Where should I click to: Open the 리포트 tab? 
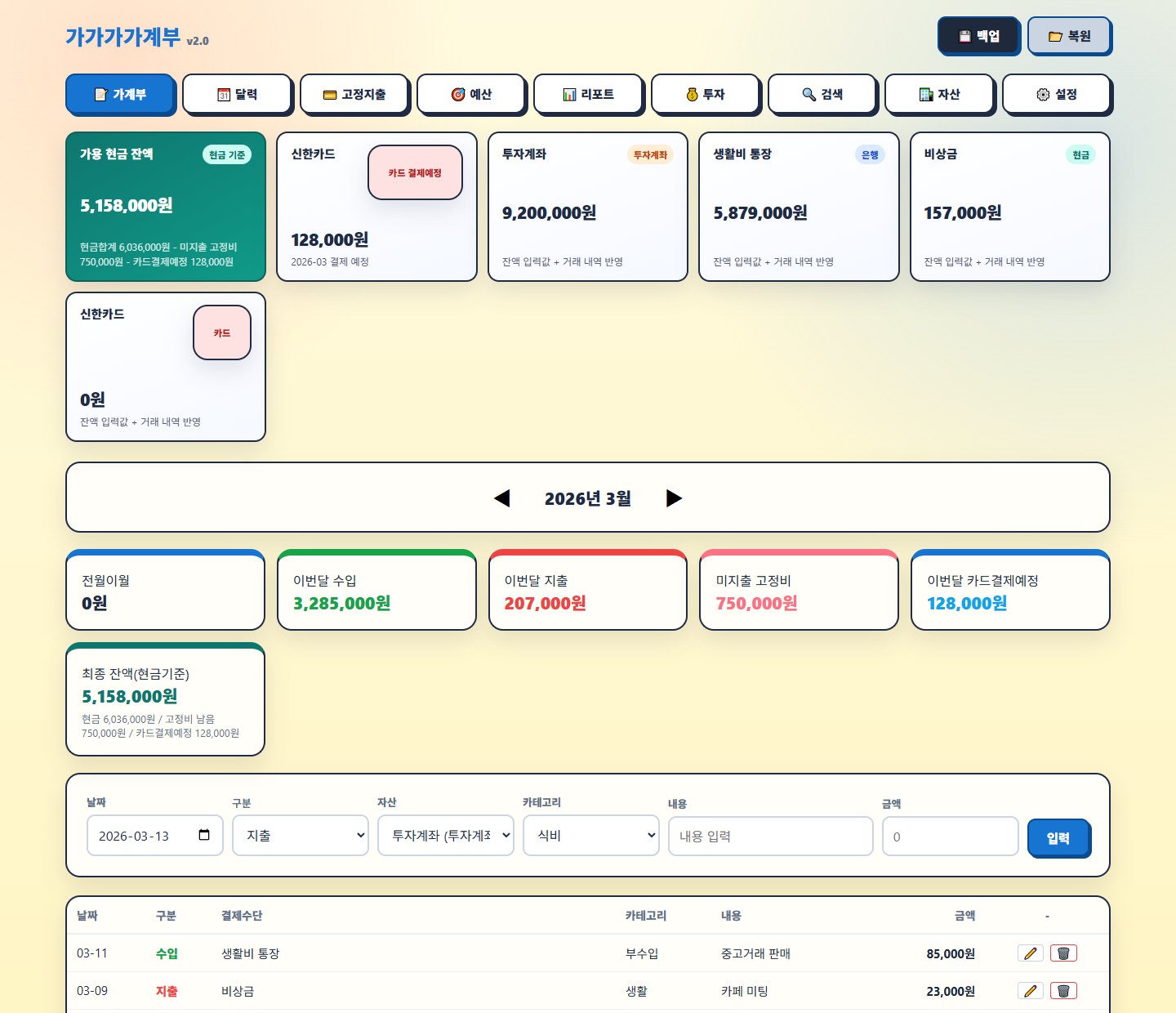point(588,94)
